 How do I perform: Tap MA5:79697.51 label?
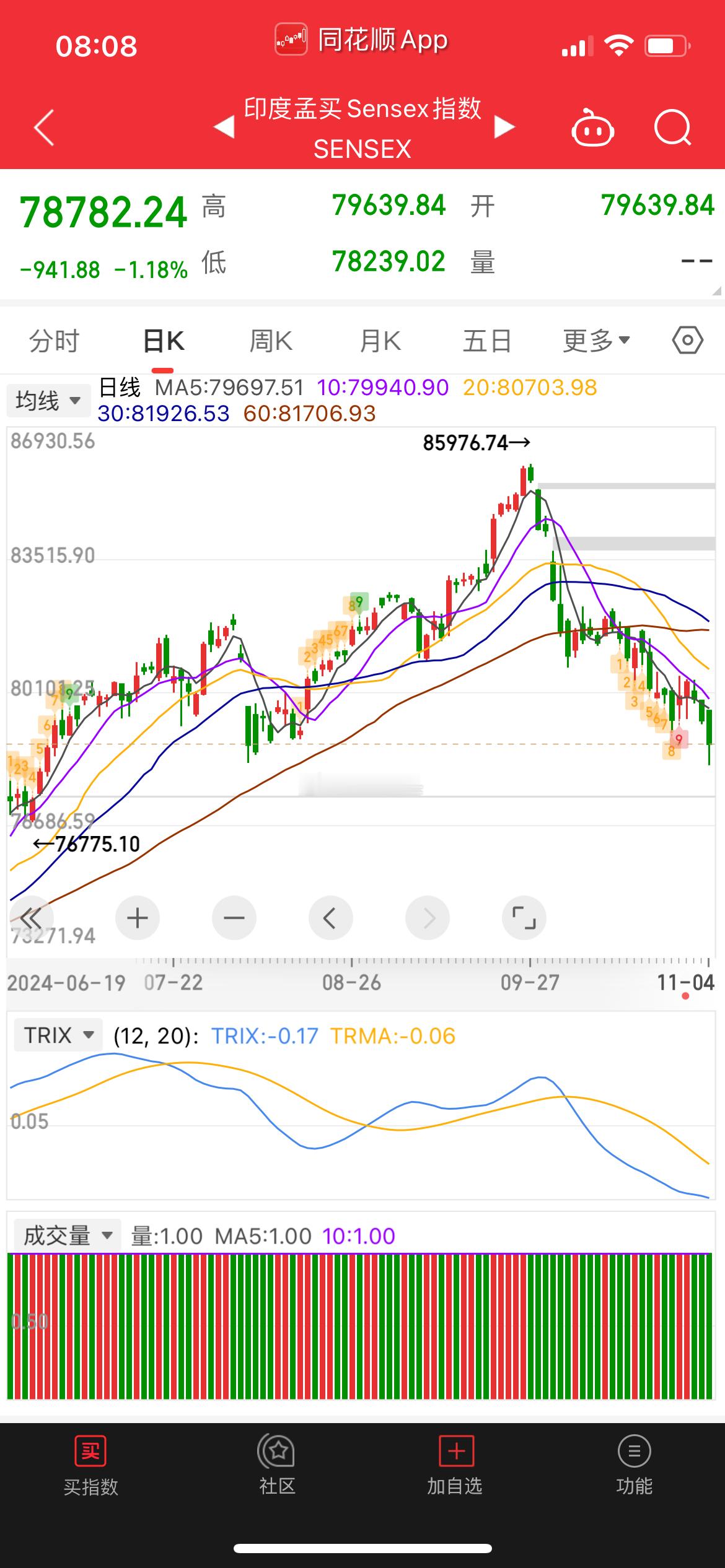(x=229, y=388)
